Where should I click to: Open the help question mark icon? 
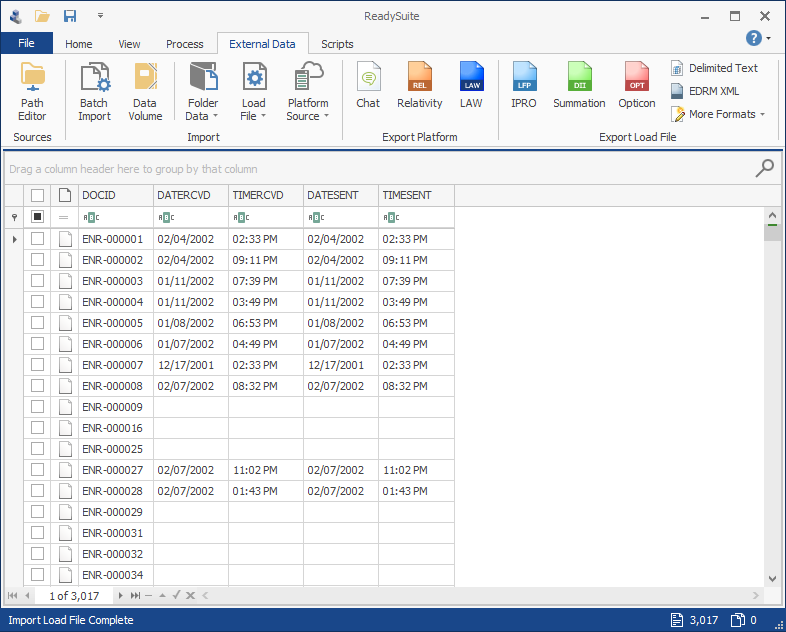click(753, 38)
